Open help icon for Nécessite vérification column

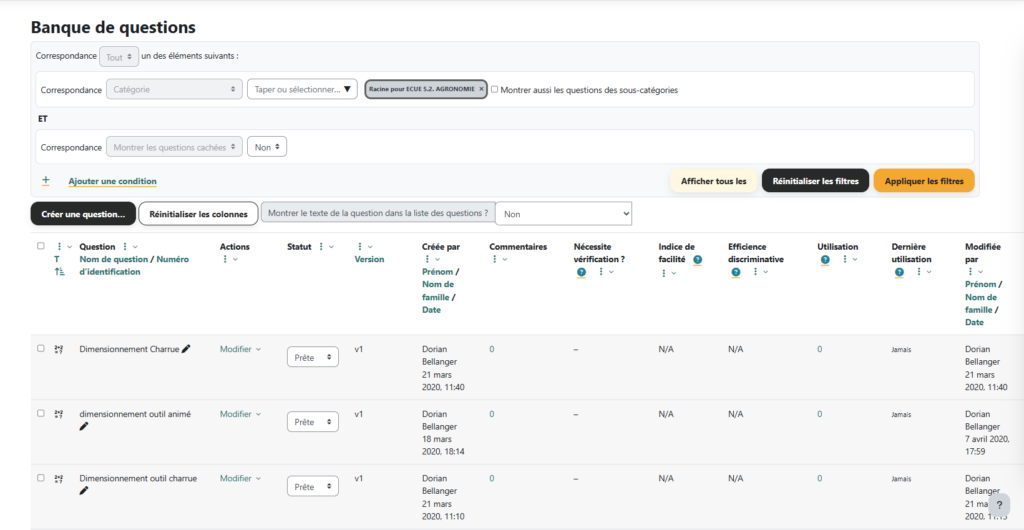[581, 272]
